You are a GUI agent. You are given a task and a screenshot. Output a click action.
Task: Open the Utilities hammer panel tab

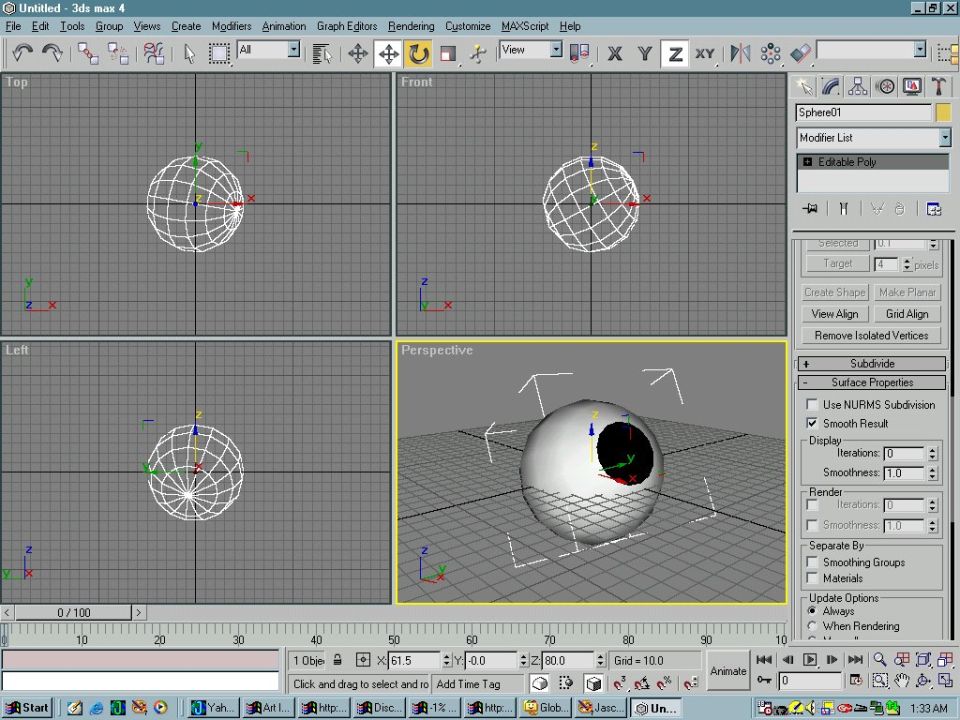[939, 86]
